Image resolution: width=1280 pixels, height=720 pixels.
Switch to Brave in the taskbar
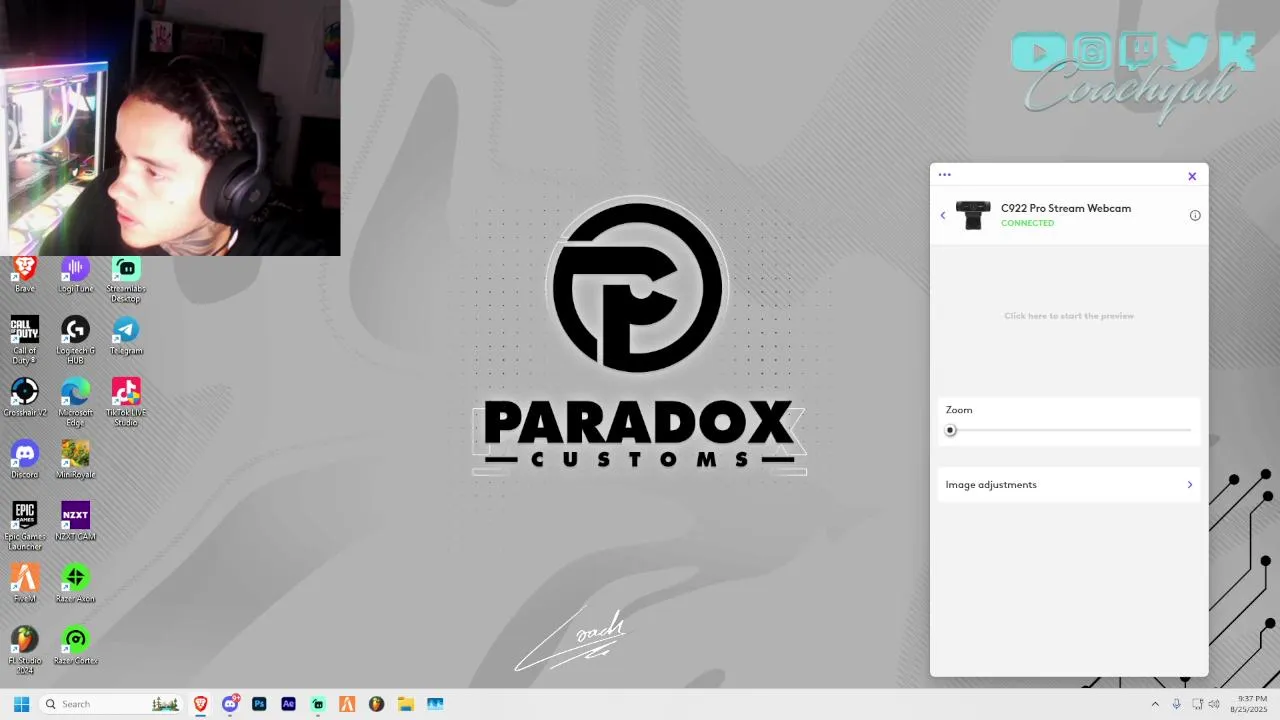201,704
